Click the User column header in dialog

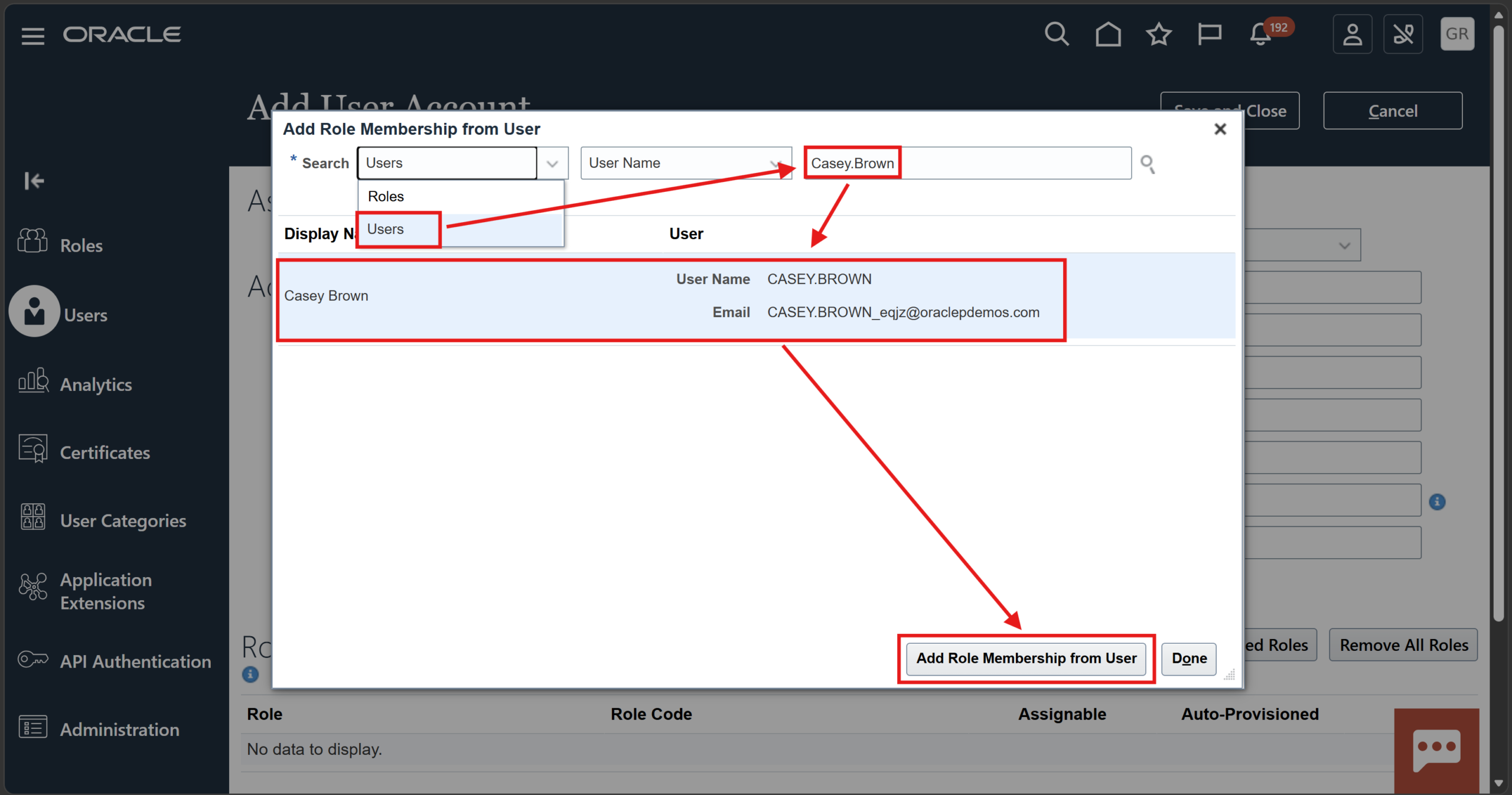click(x=686, y=234)
